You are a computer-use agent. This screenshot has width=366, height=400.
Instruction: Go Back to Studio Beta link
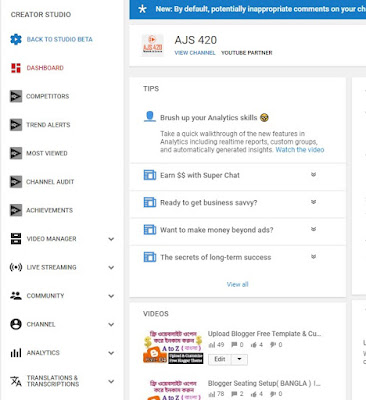(60, 39)
